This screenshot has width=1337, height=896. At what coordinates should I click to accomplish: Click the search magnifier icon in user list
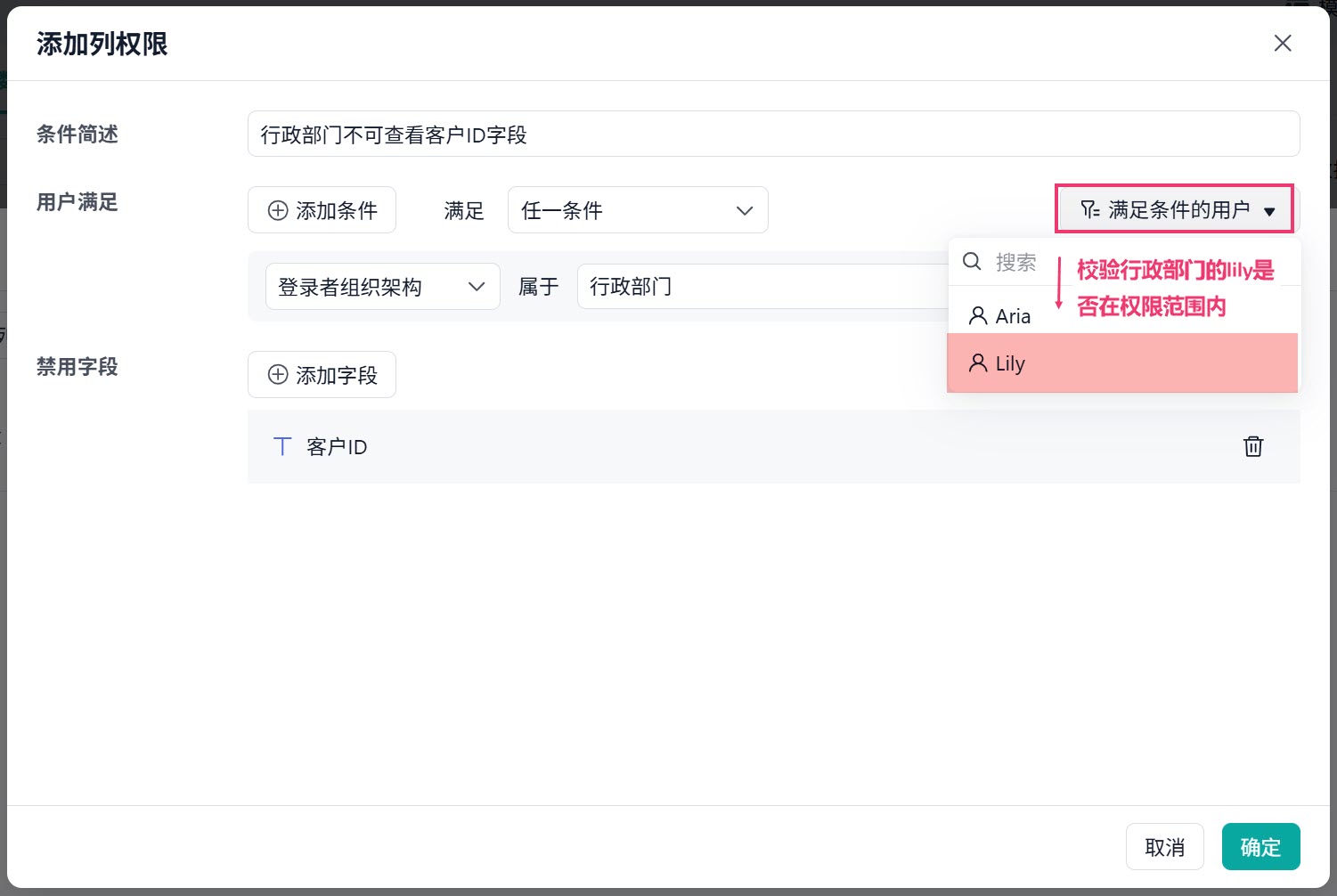pos(972,261)
